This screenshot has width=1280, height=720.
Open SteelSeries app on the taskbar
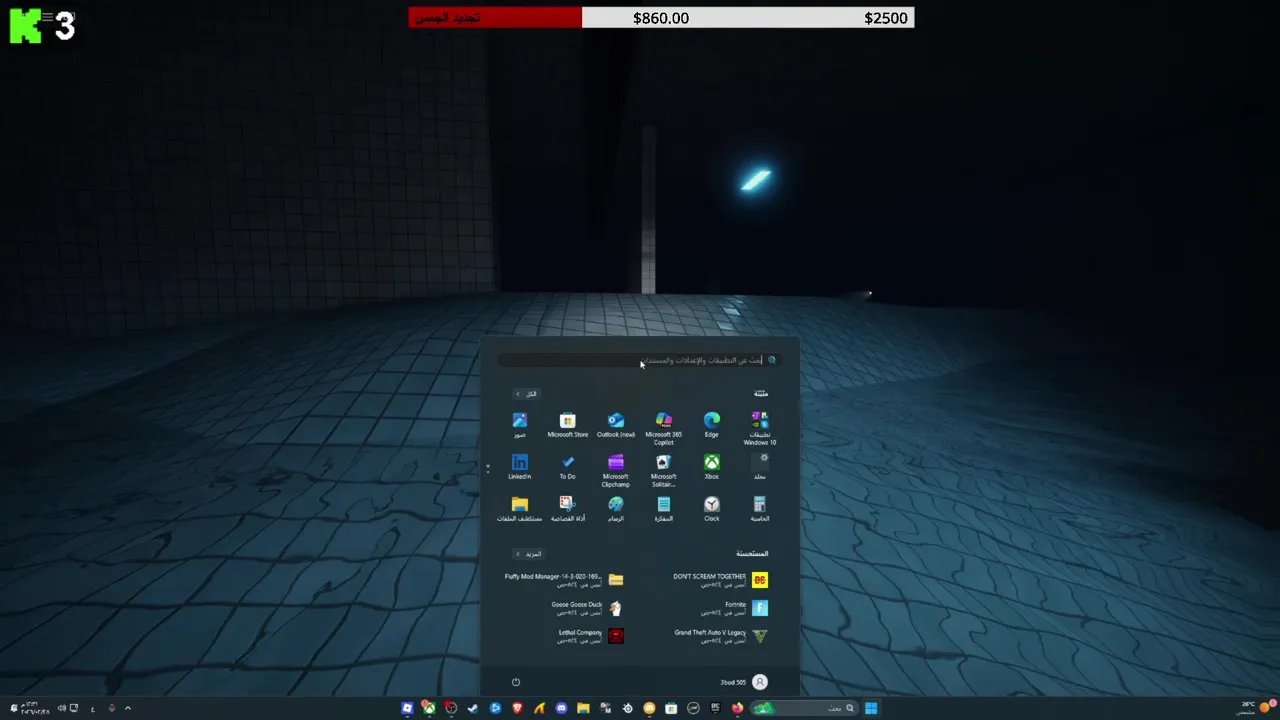coord(627,708)
